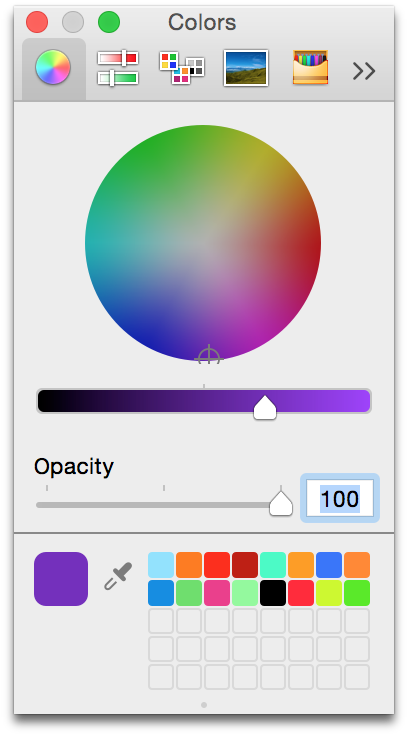Click the Opacity slider knob
This screenshot has width=408, height=736.
click(x=281, y=503)
